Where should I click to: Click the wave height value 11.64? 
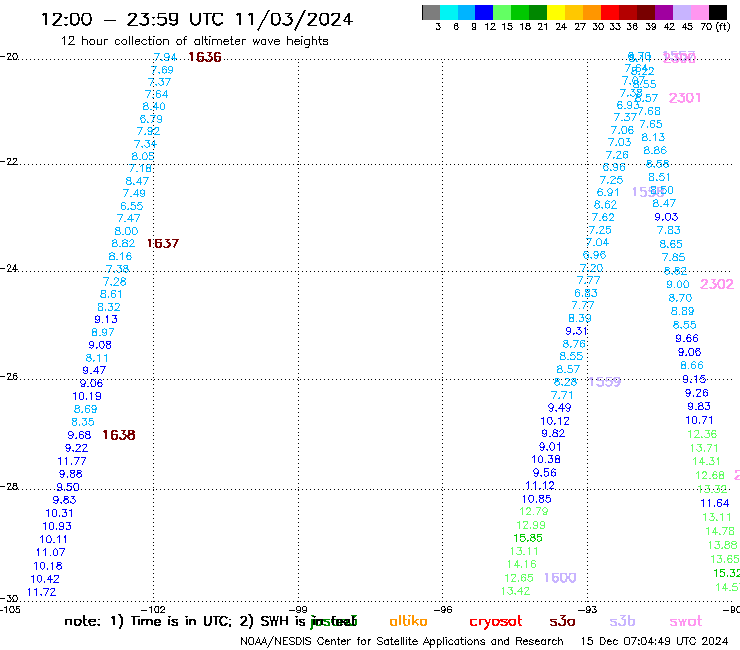pyautogui.click(x=715, y=503)
